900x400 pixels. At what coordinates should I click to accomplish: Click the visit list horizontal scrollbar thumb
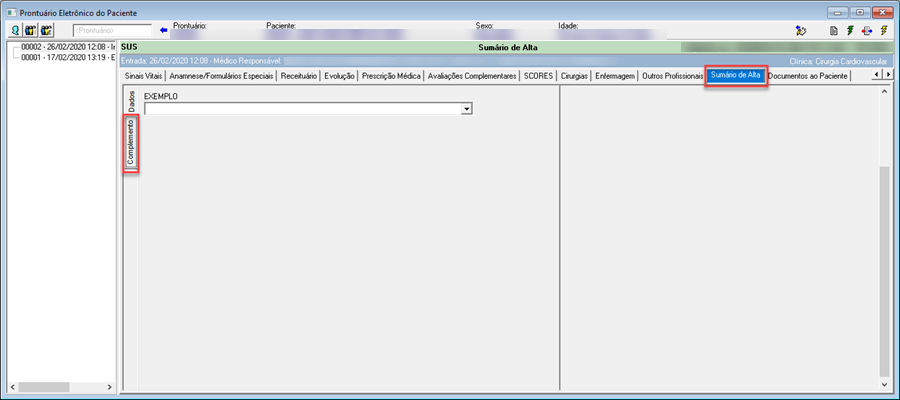click(44, 387)
